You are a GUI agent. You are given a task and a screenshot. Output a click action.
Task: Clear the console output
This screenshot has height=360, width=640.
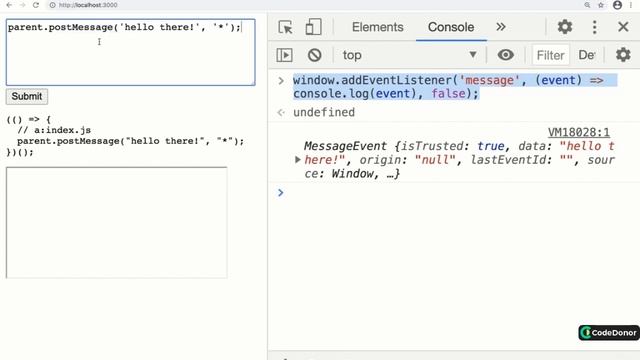[314, 55]
